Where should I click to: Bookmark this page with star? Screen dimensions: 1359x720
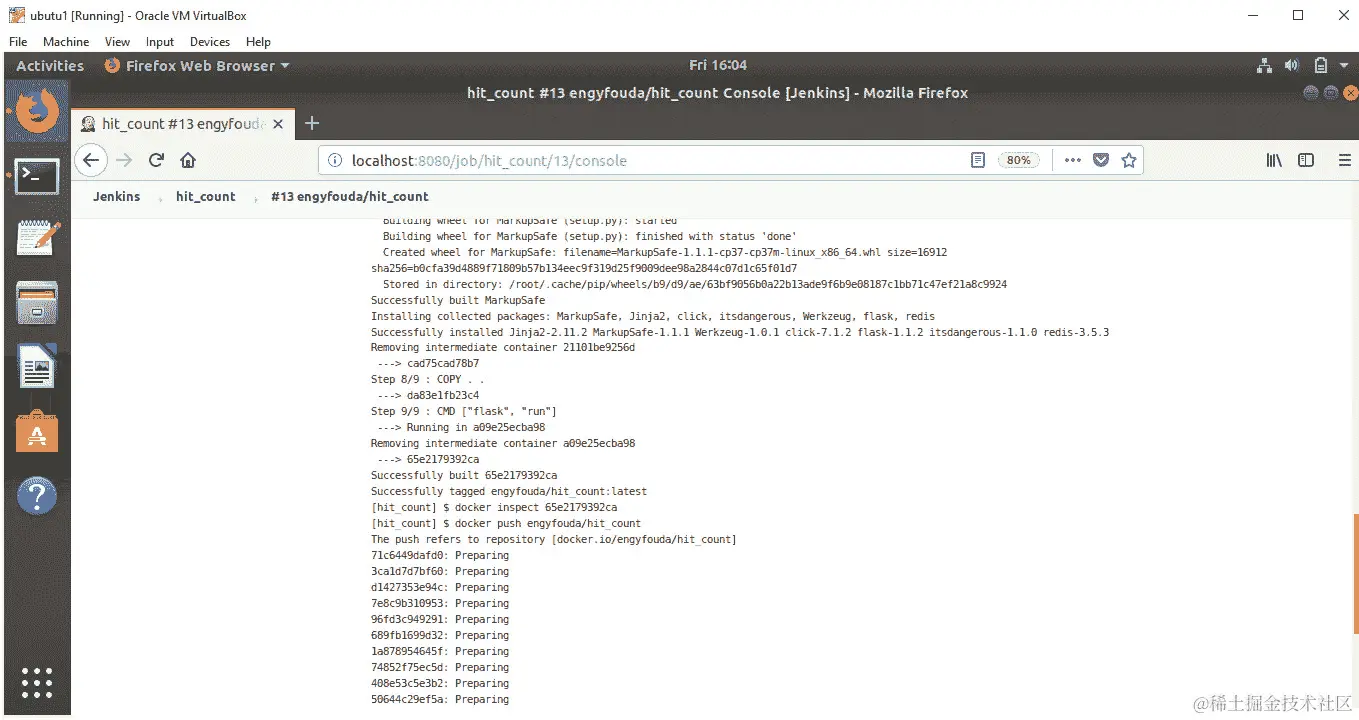(x=1129, y=160)
